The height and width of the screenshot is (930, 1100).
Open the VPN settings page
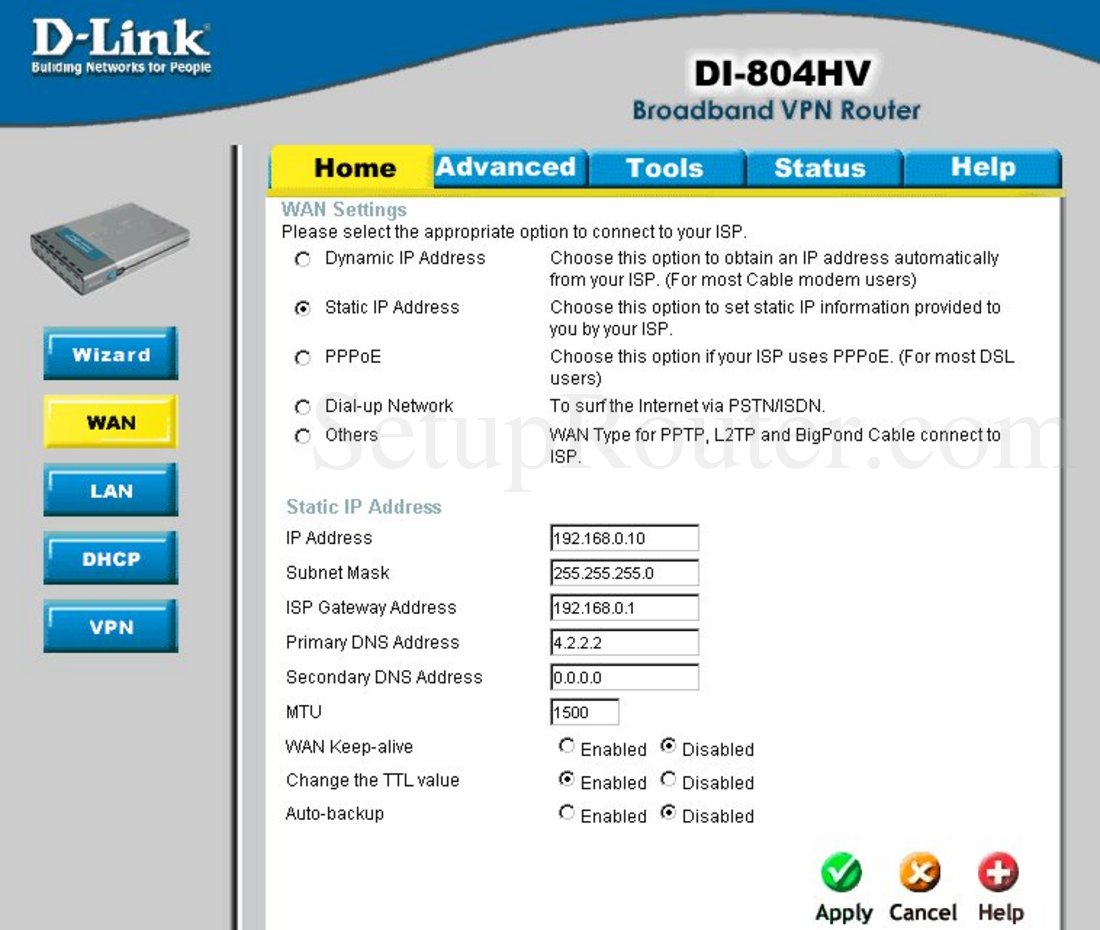tap(111, 626)
